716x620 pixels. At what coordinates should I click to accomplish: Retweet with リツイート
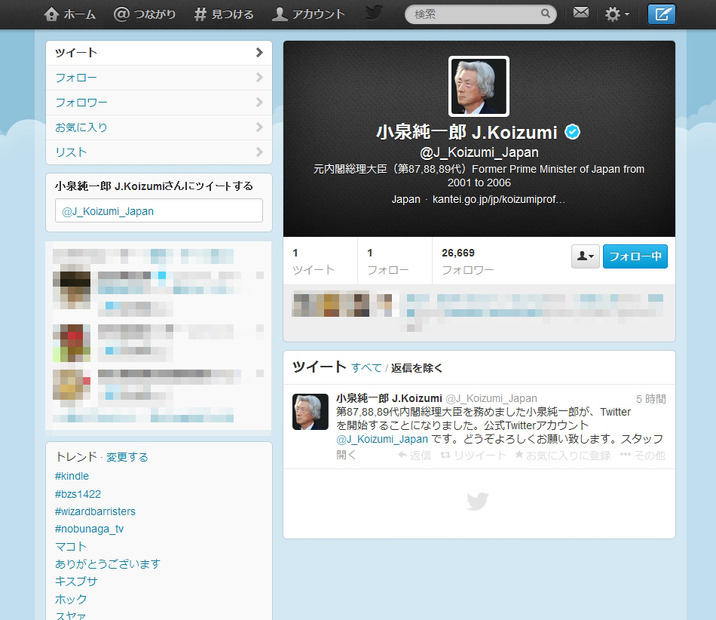click(473, 455)
